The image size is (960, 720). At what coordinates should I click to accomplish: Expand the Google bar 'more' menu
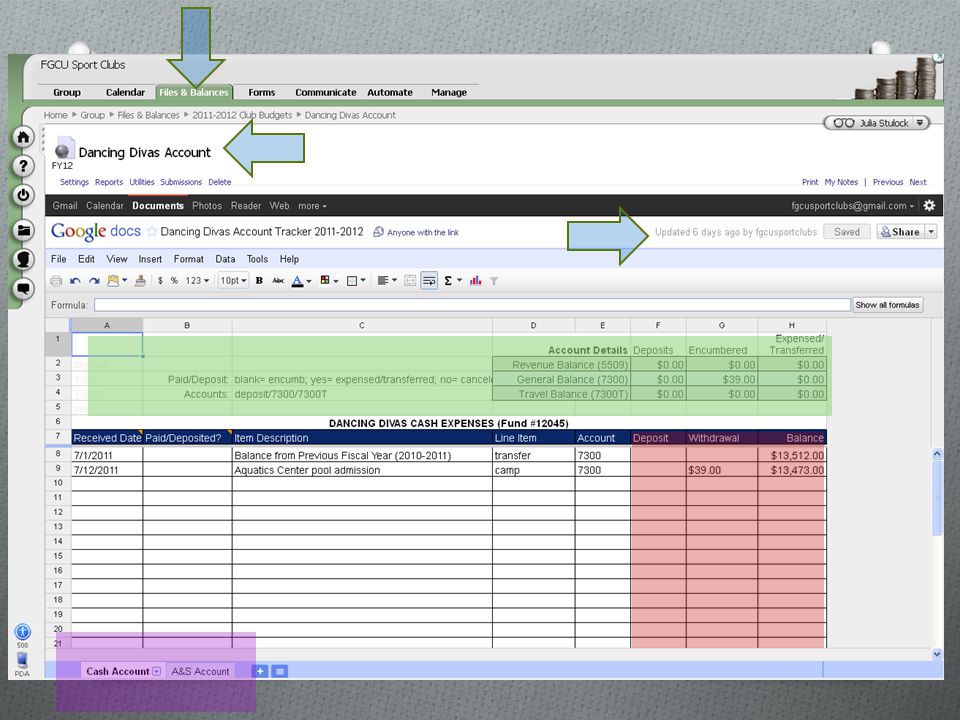312,206
